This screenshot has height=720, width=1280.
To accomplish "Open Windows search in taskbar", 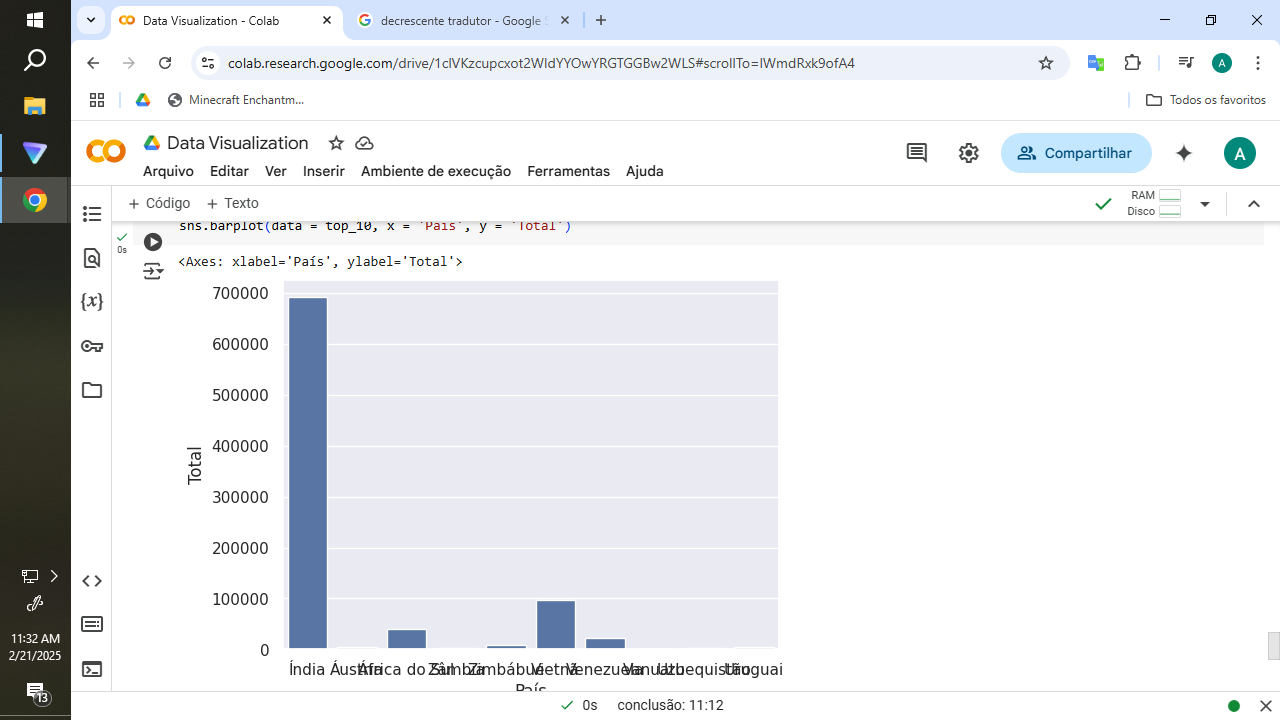I will tap(35, 61).
